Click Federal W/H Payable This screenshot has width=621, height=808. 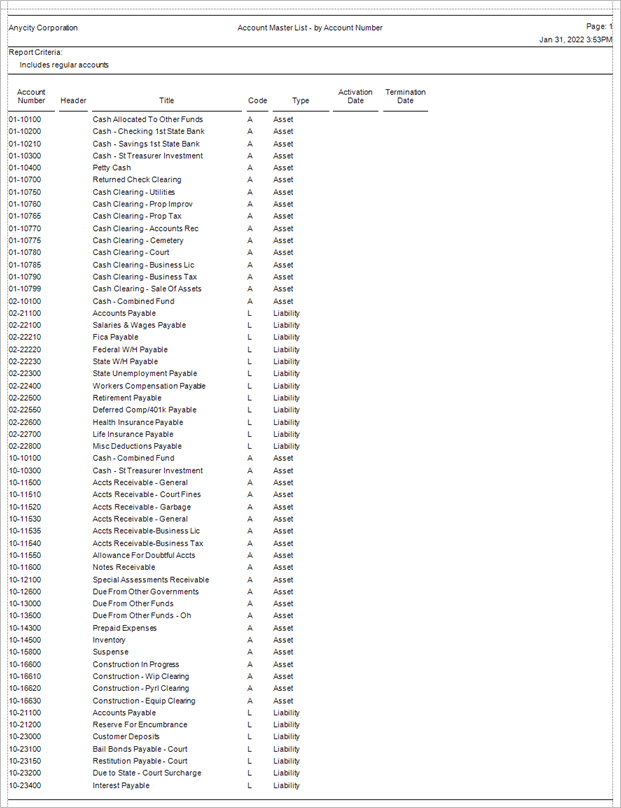(x=130, y=349)
